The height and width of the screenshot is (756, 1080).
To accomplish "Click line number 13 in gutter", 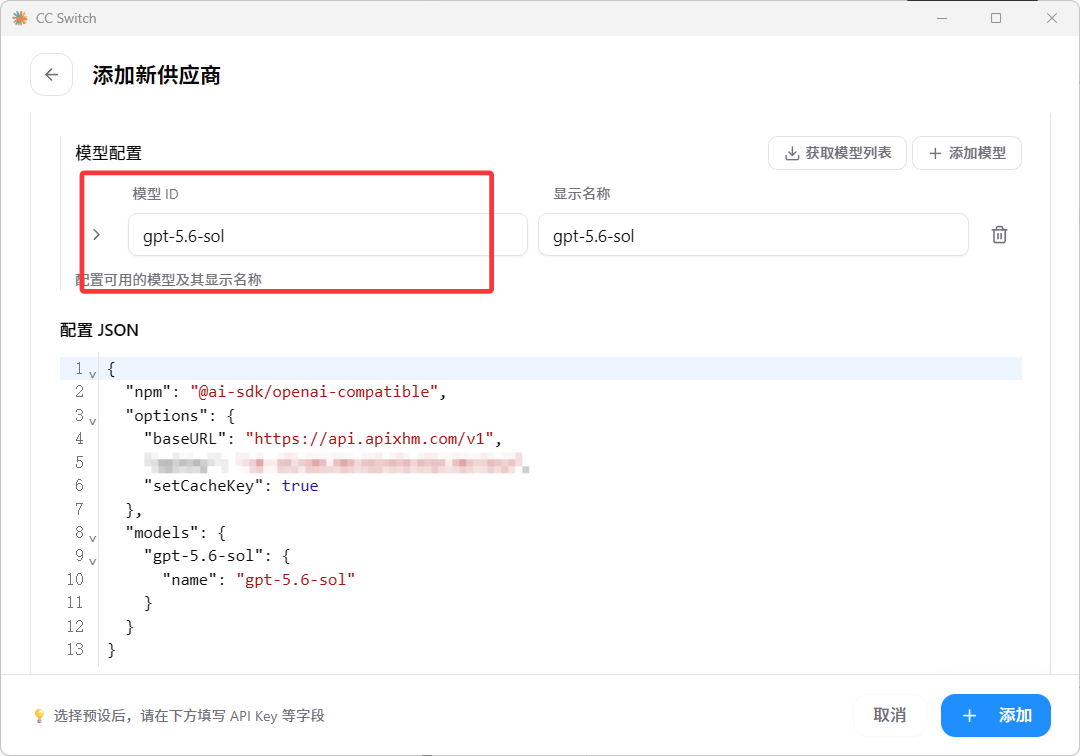I will click(75, 649).
